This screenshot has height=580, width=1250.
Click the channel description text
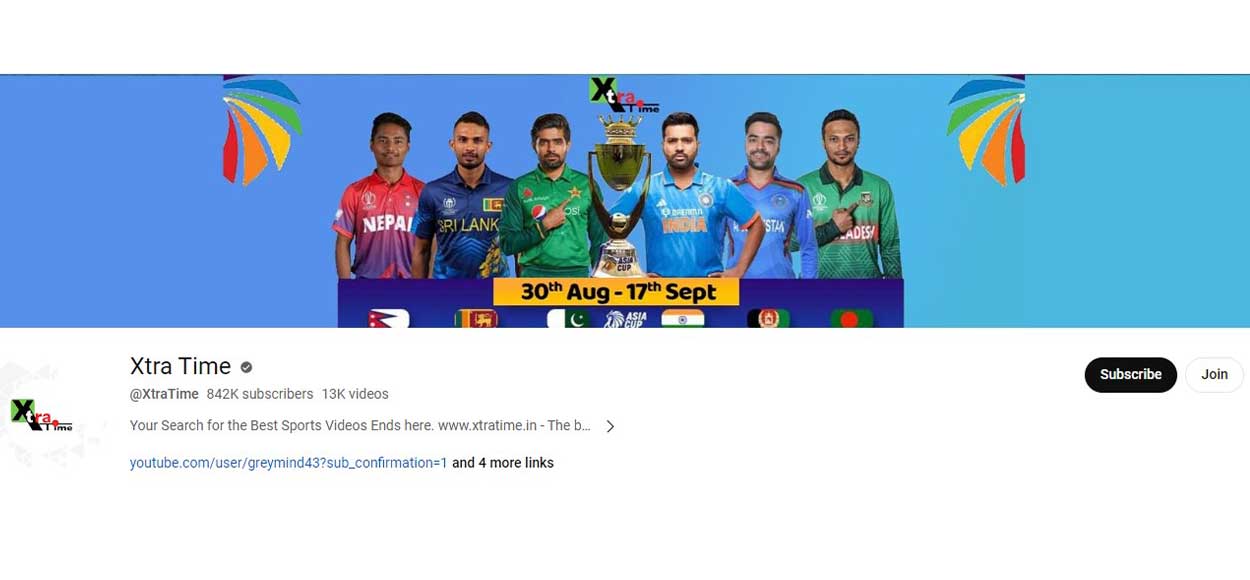pos(360,425)
